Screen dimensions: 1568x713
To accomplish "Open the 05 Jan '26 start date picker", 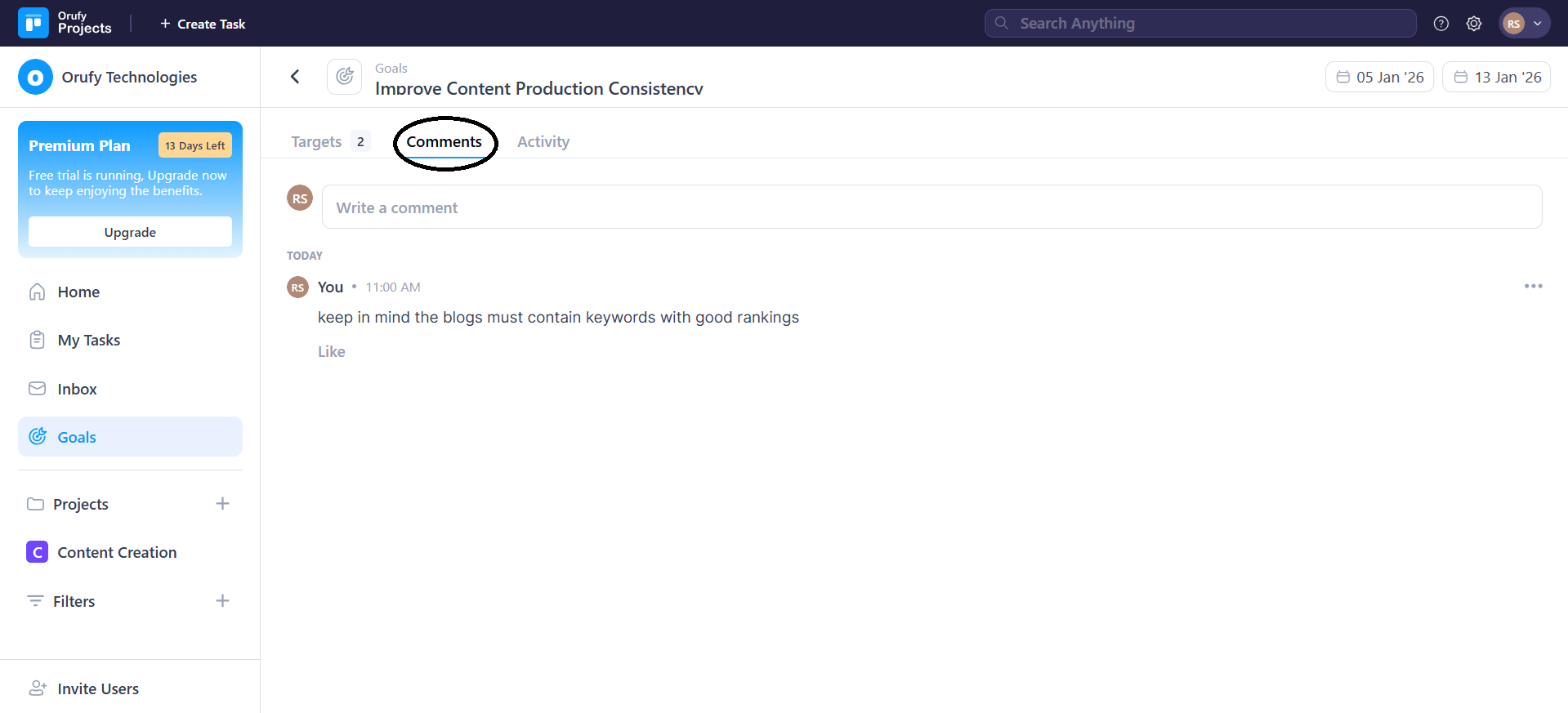I will coord(1379,77).
